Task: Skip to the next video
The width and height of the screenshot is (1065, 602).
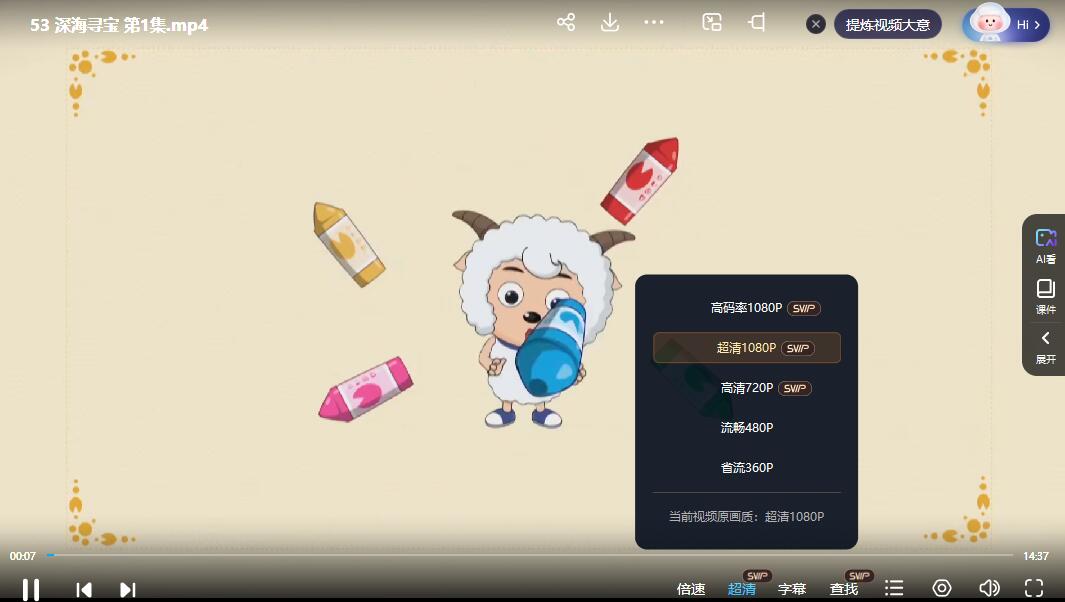Action: 128,589
